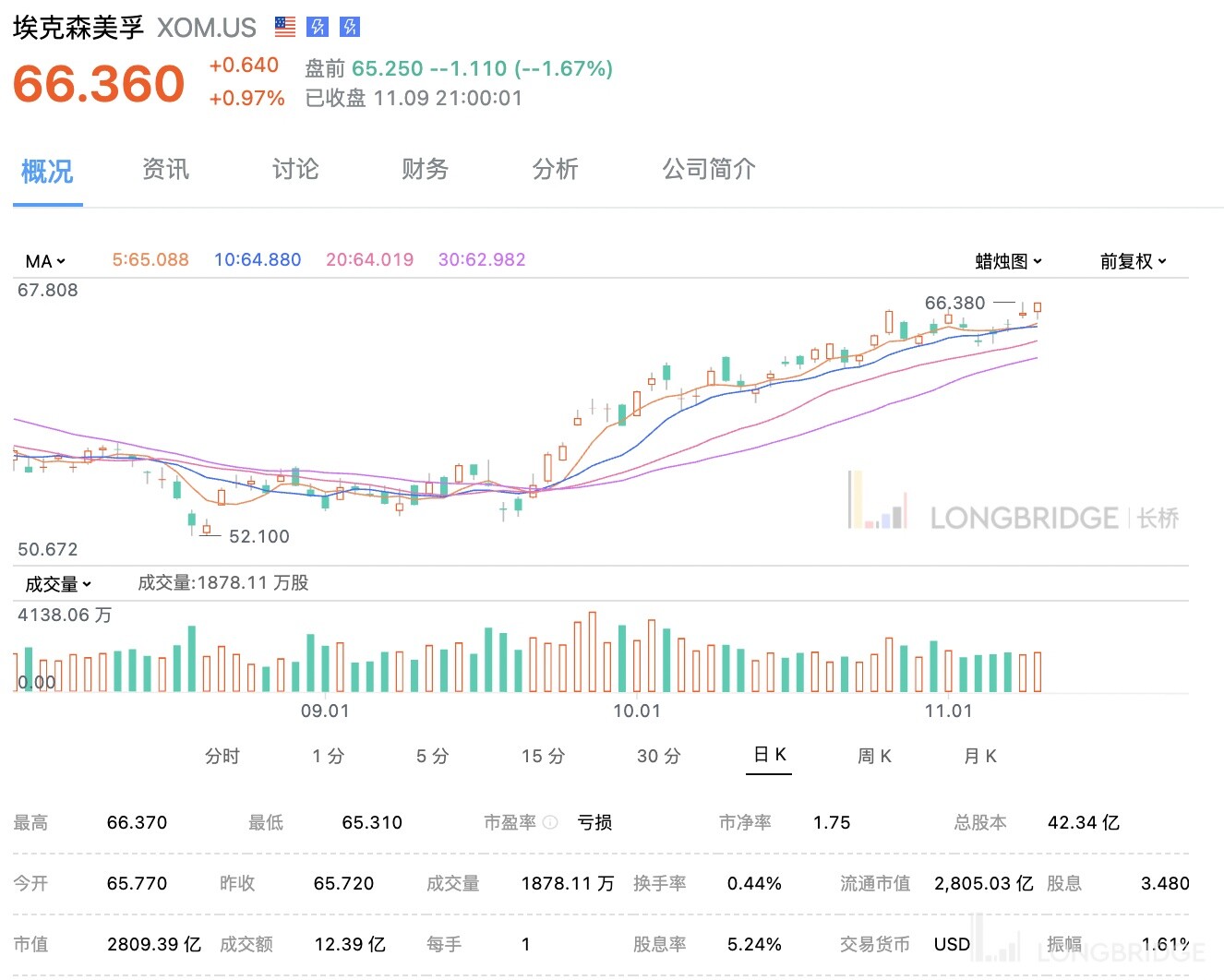Go to the 公司简介 tab

709,169
